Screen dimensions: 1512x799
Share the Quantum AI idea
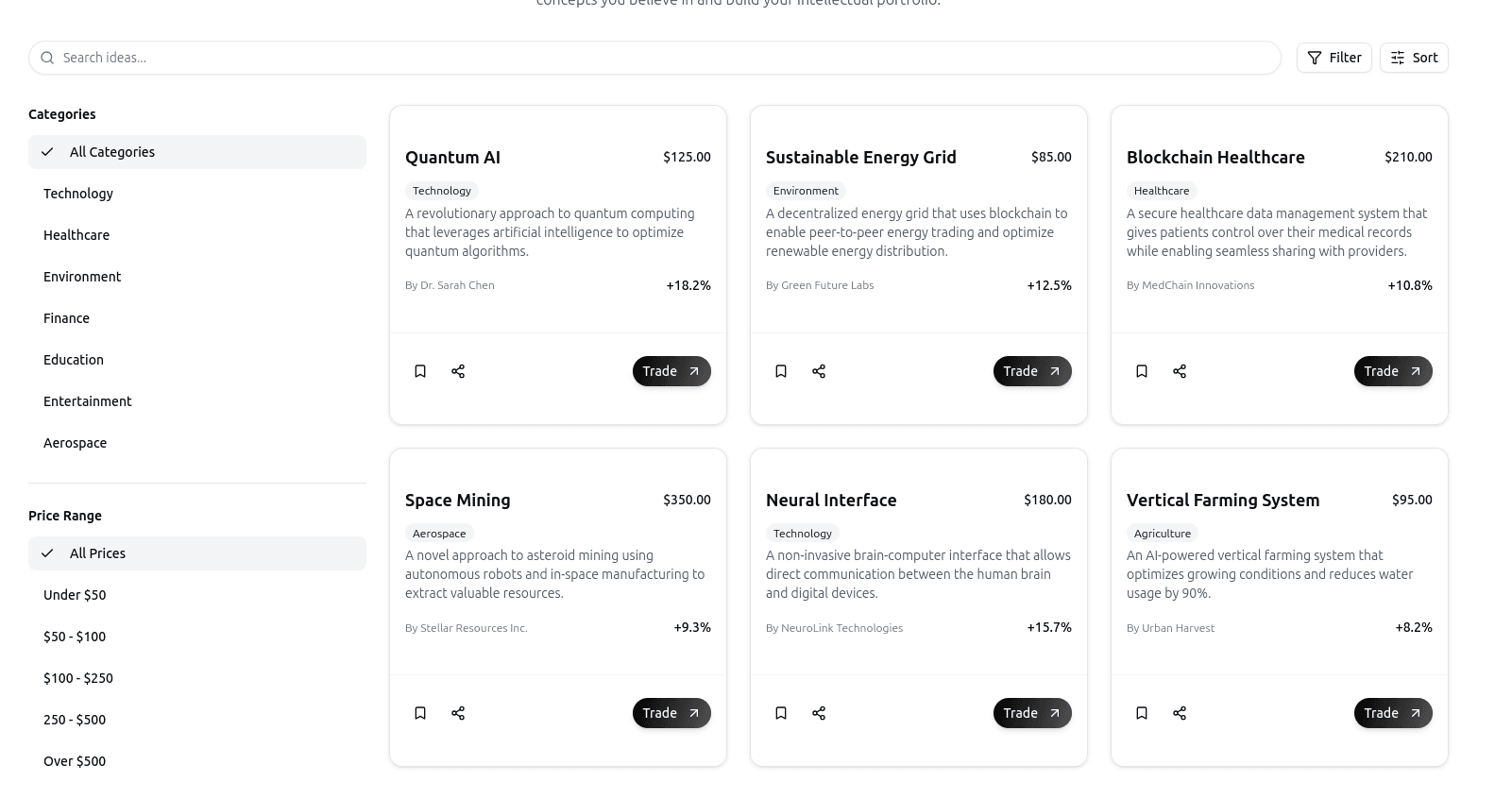click(458, 371)
